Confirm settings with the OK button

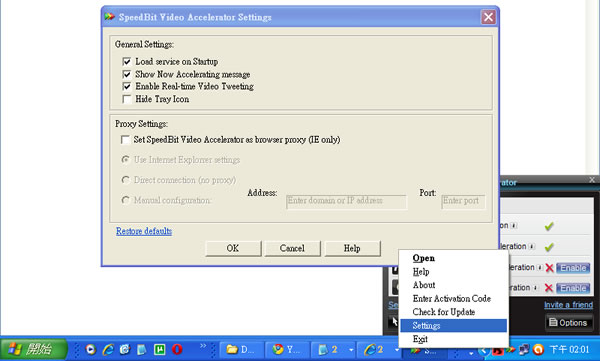coord(233,248)
